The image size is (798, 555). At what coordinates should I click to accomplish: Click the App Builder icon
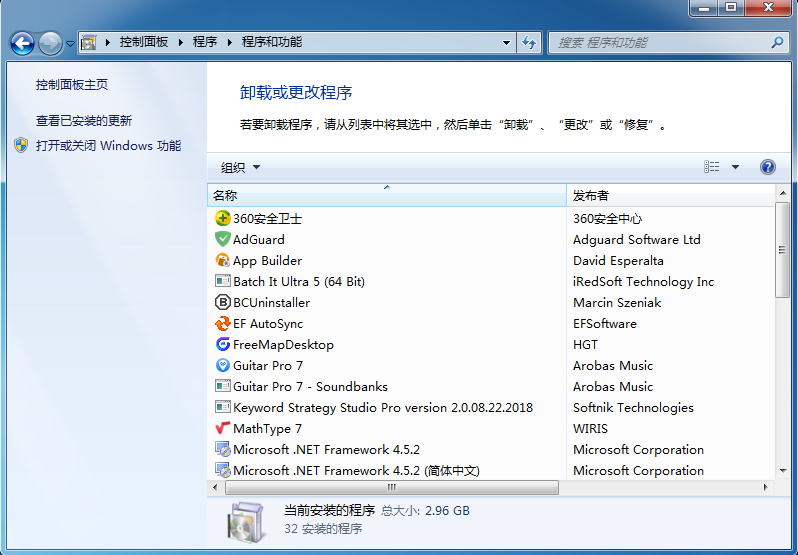pyautogui.click(x=222, y=260)
